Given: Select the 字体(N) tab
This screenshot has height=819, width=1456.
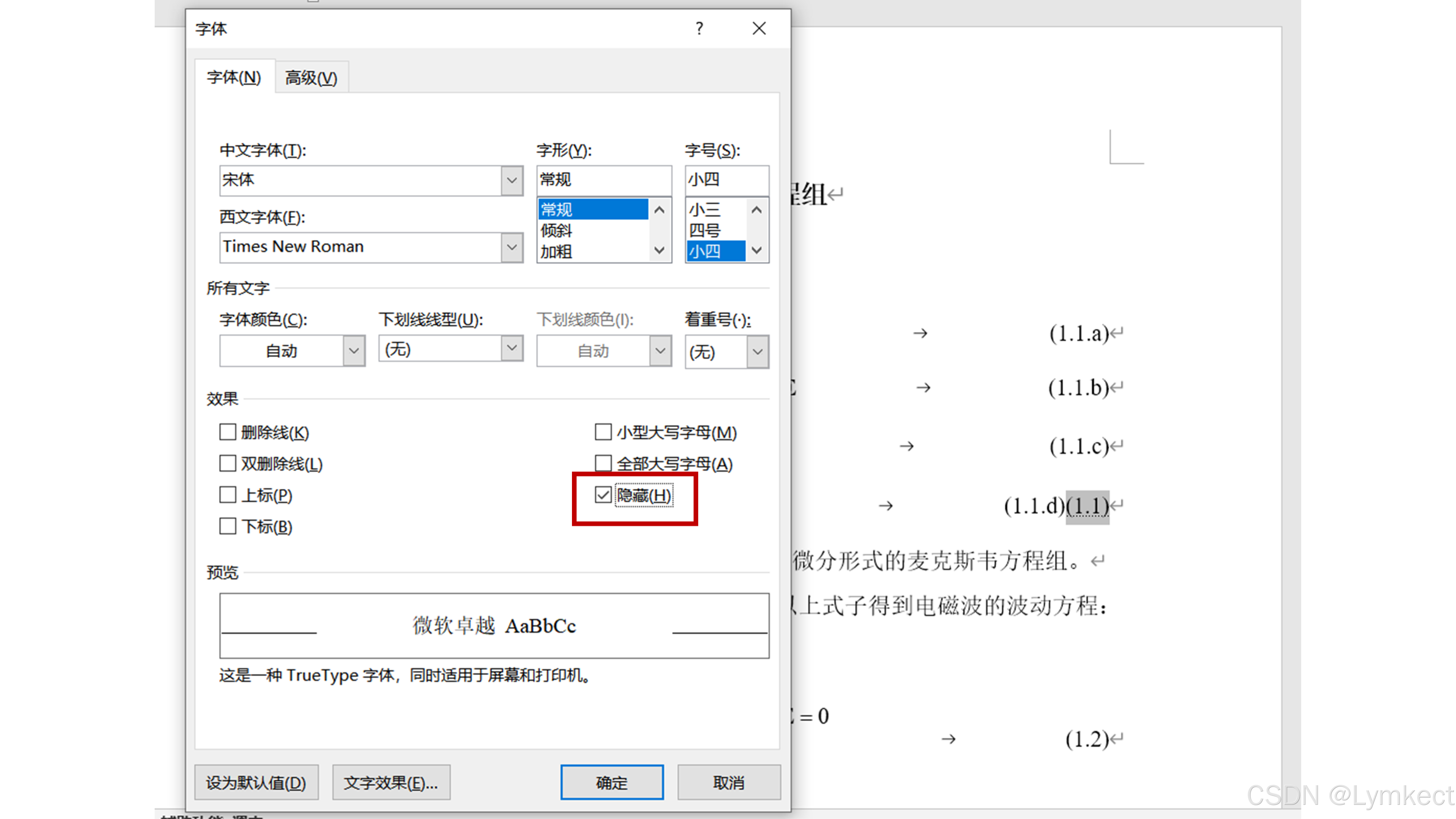Looking at the screenshot, I should click(x=234, y=77).
